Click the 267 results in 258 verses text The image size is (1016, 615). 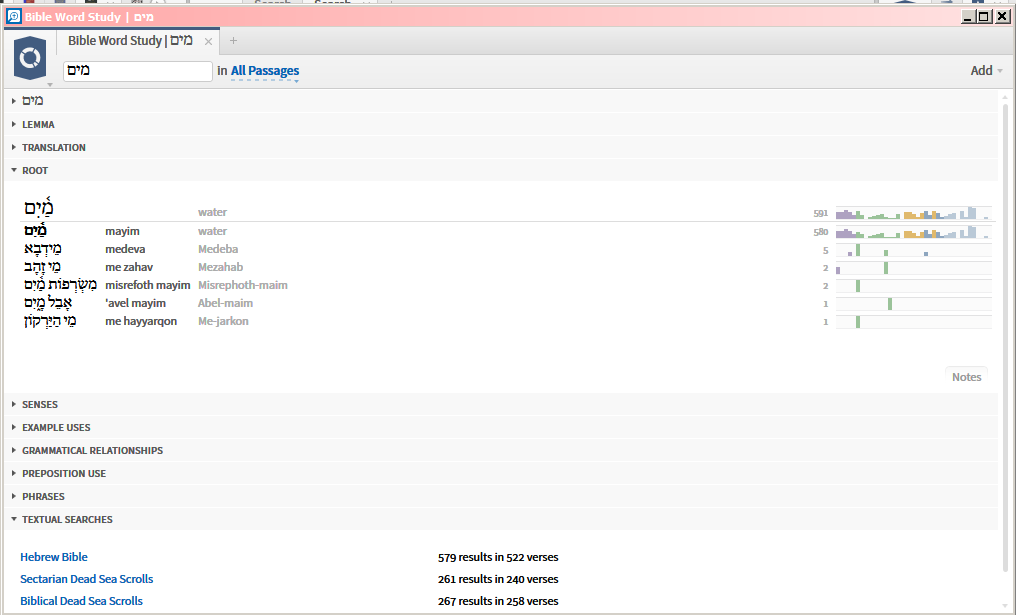click(498, 601)
